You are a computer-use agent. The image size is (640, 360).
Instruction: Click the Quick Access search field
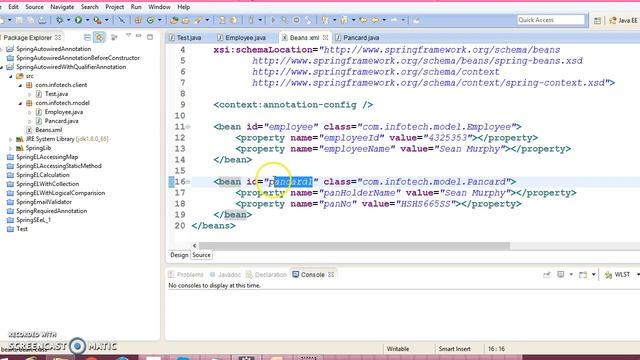click(x=551, y=20)
